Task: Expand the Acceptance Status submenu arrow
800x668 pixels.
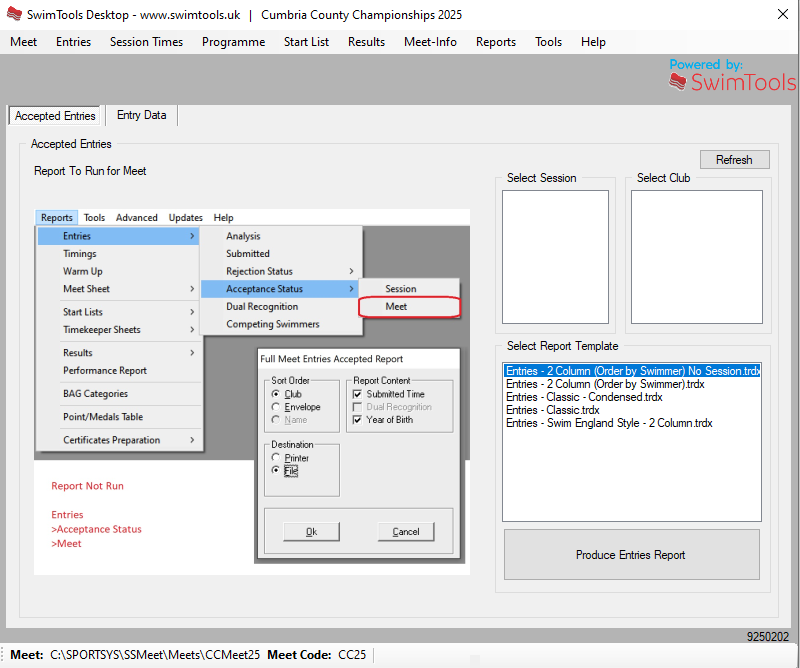Action: (x=350, y=289)
